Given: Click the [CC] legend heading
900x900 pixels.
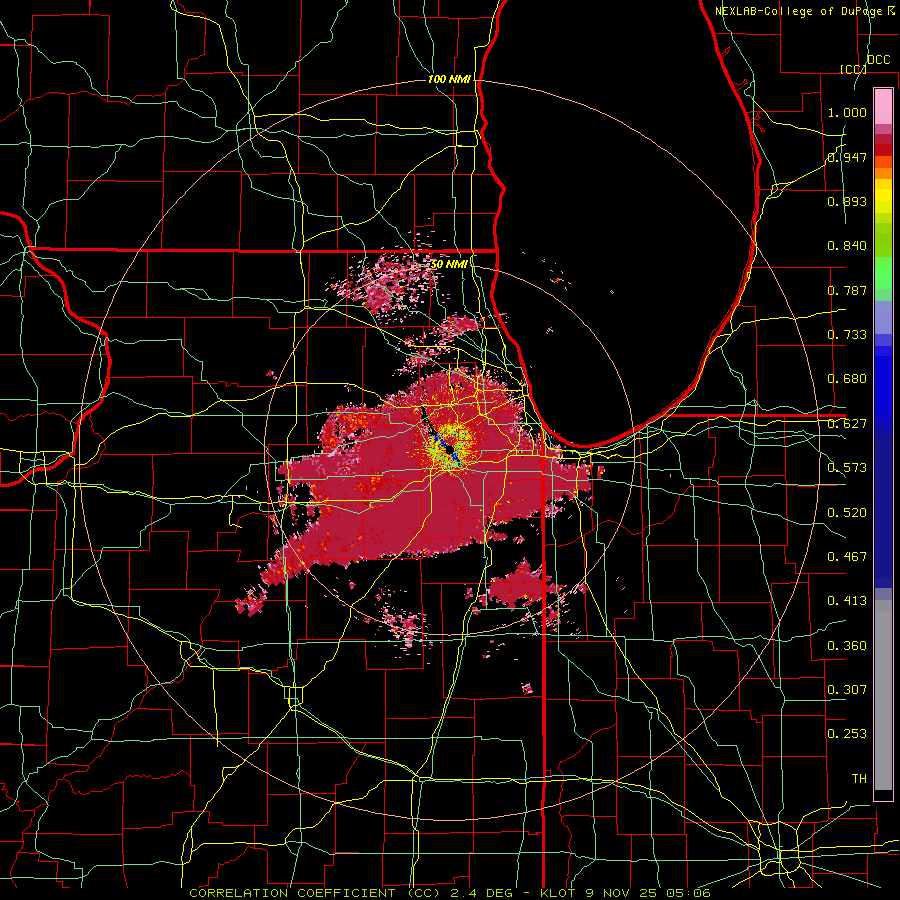Looking at the screenshot, I should pos(853,69).
